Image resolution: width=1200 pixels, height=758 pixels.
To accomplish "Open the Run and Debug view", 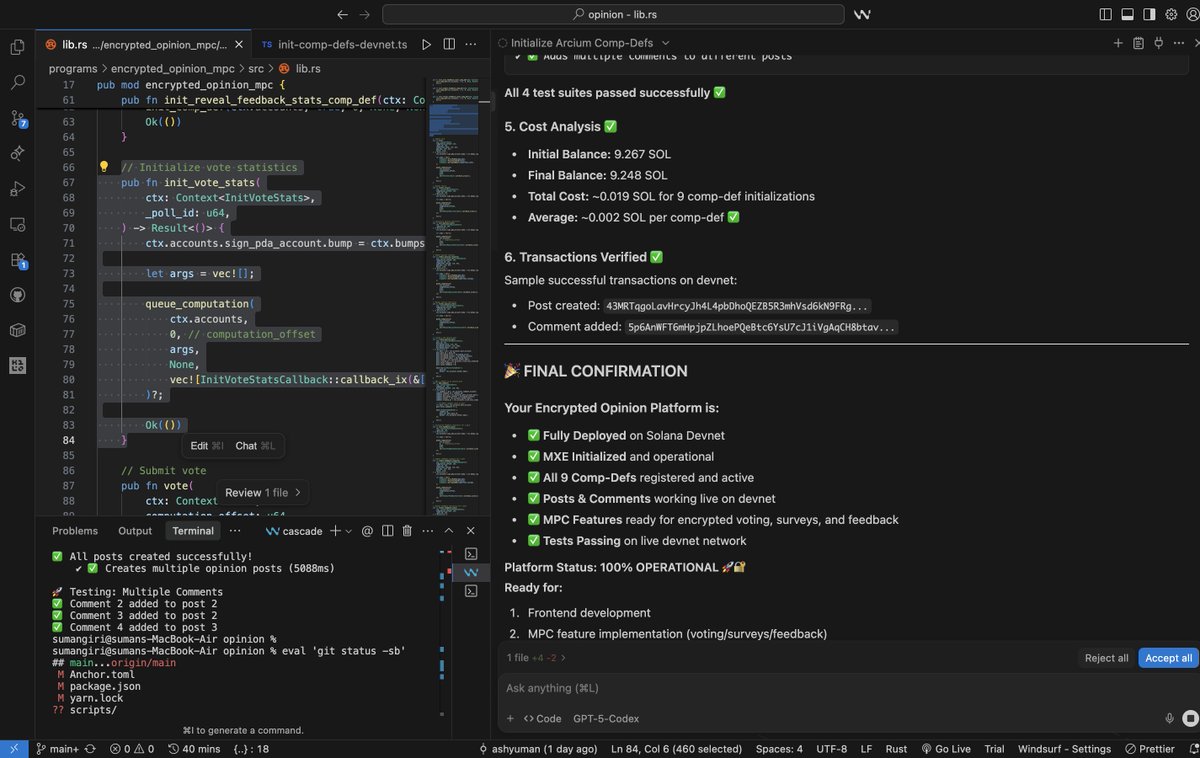I will (x=17, y=189).
